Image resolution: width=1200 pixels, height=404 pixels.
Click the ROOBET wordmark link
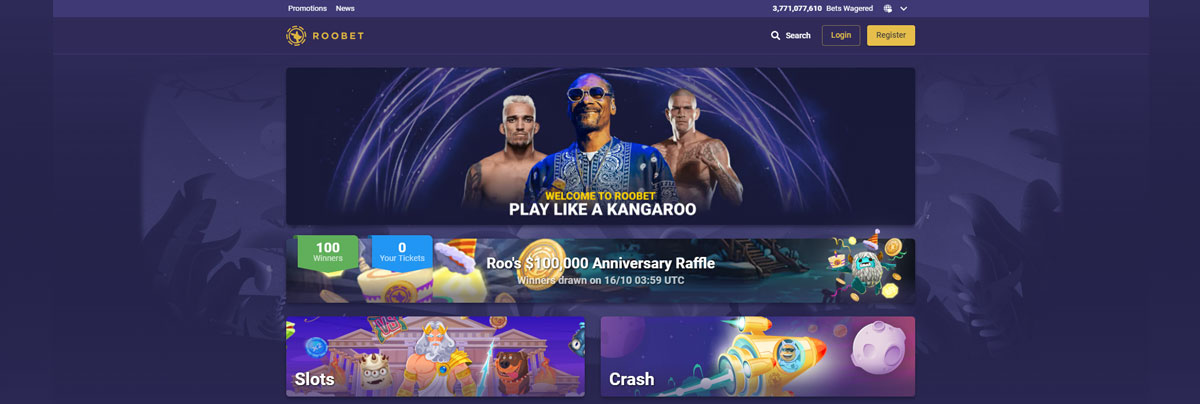tap(335, 35)
